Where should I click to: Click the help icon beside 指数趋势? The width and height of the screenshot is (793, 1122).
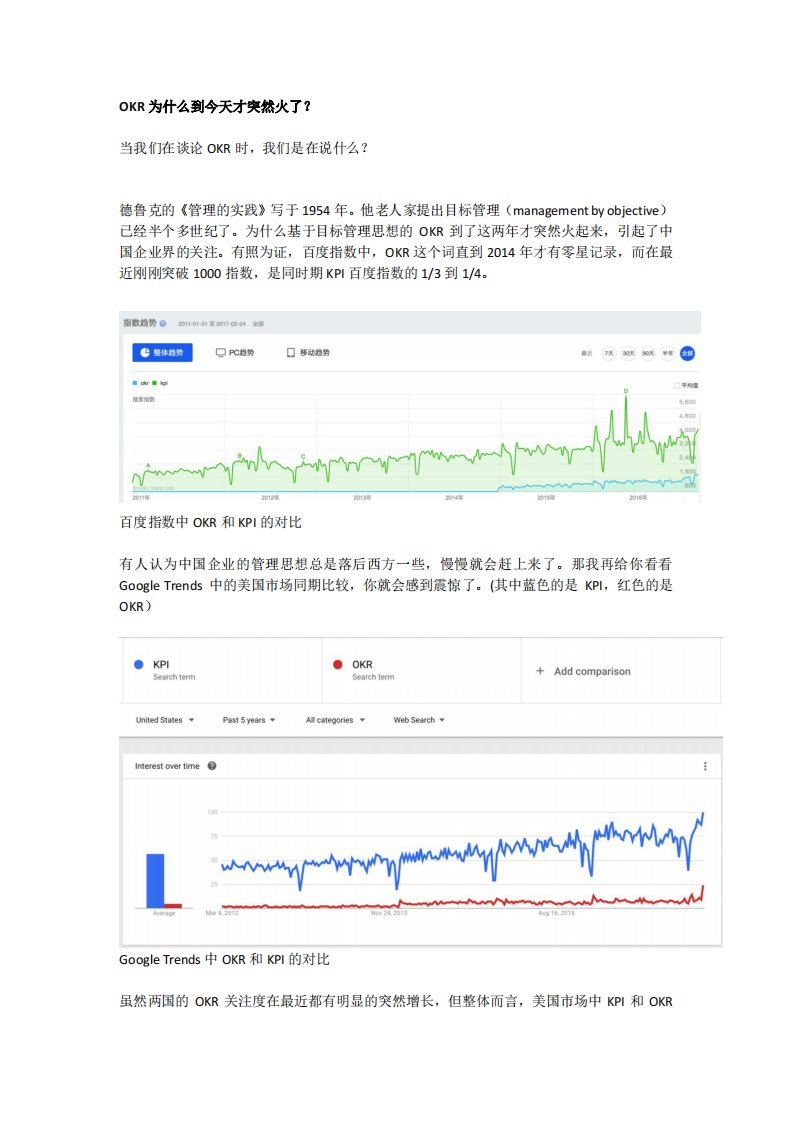click(163, 324)
